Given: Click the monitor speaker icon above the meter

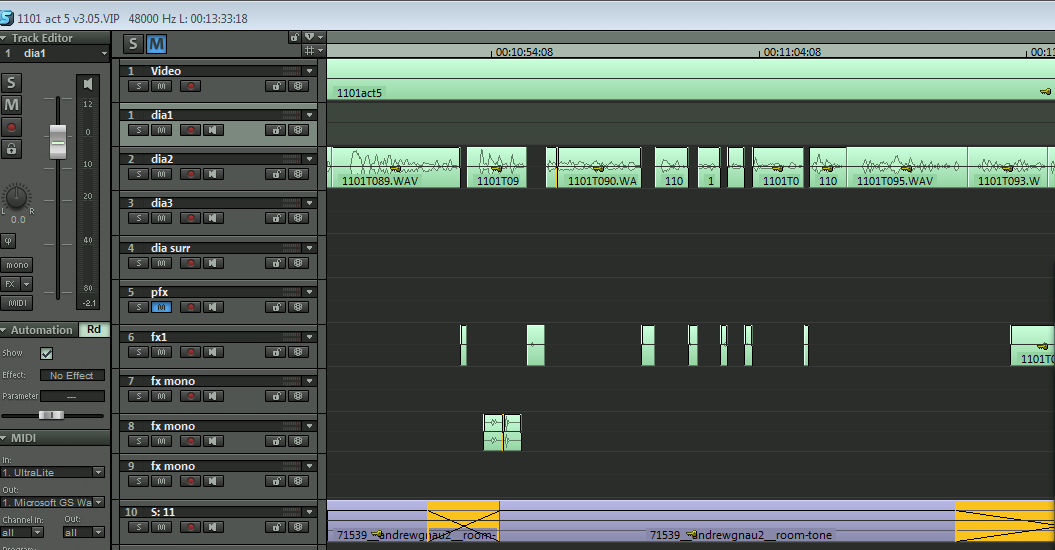Looking at the screenshot, I should point(89,83).
